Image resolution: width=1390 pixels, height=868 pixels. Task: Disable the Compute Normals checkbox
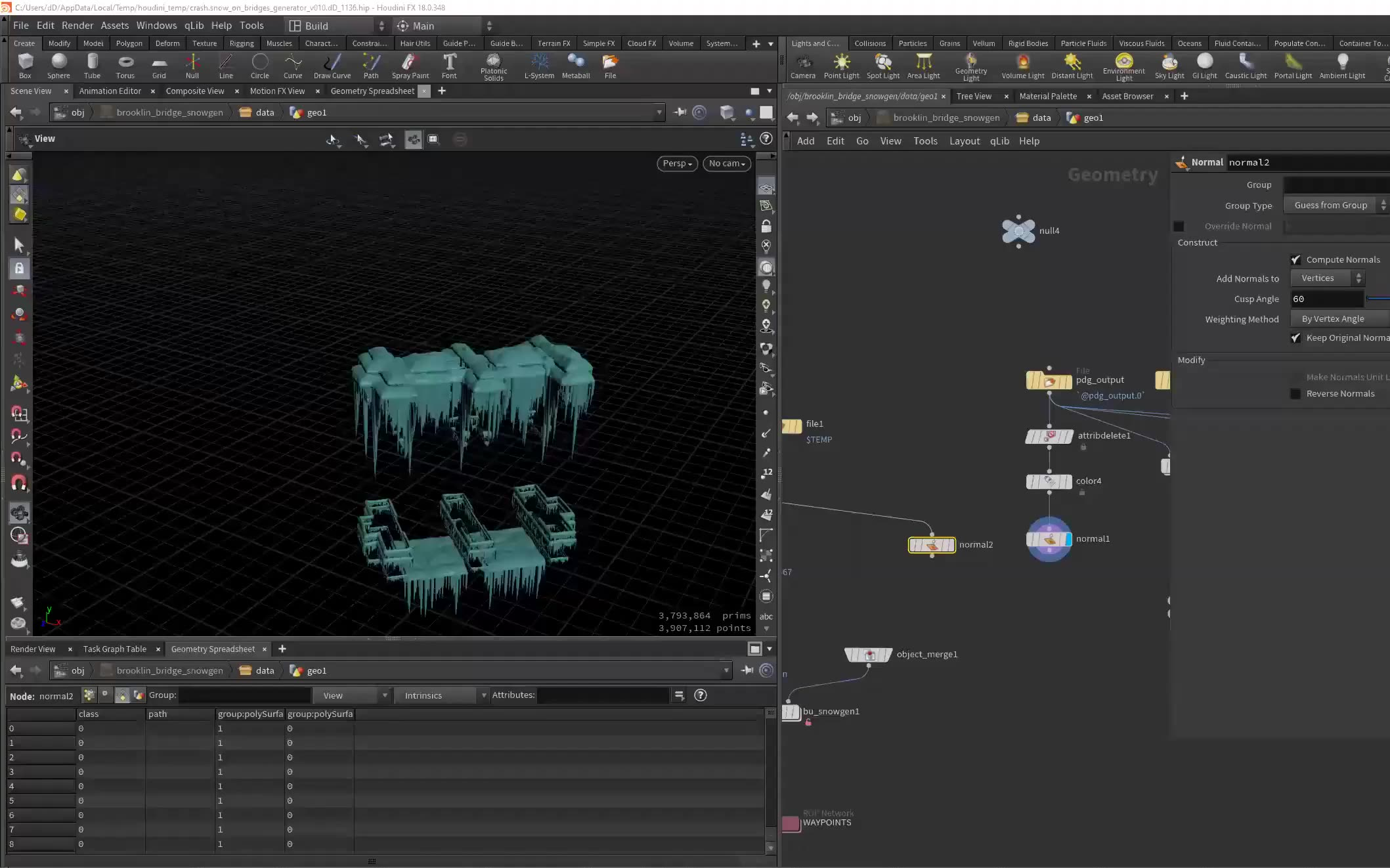[x=1296, y=259]
